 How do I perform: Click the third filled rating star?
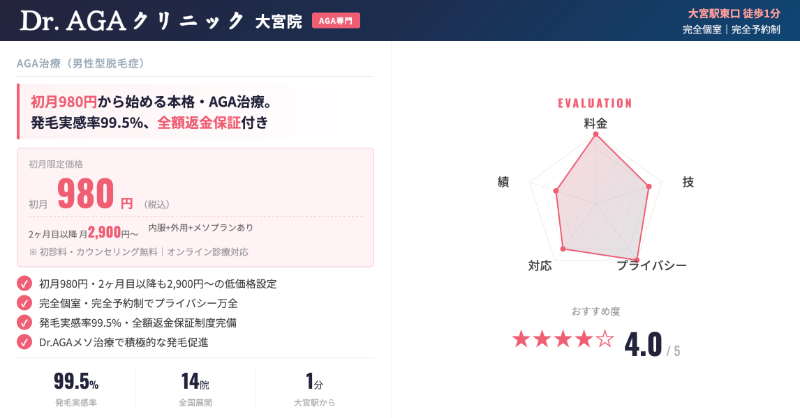[563, 339]
